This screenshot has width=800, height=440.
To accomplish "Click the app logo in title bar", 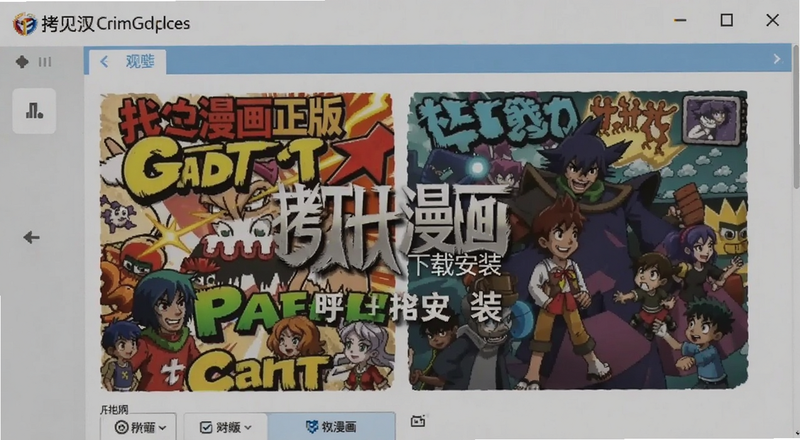I will click(24, 23).
